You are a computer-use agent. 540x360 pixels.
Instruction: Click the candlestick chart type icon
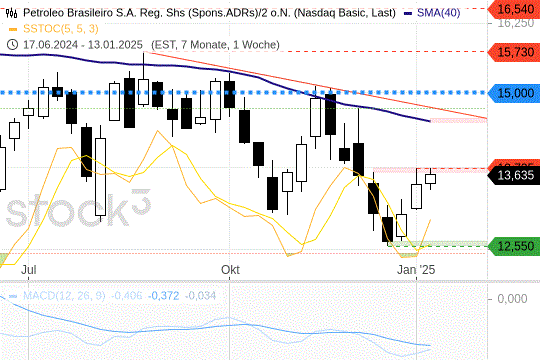point(12,13)
